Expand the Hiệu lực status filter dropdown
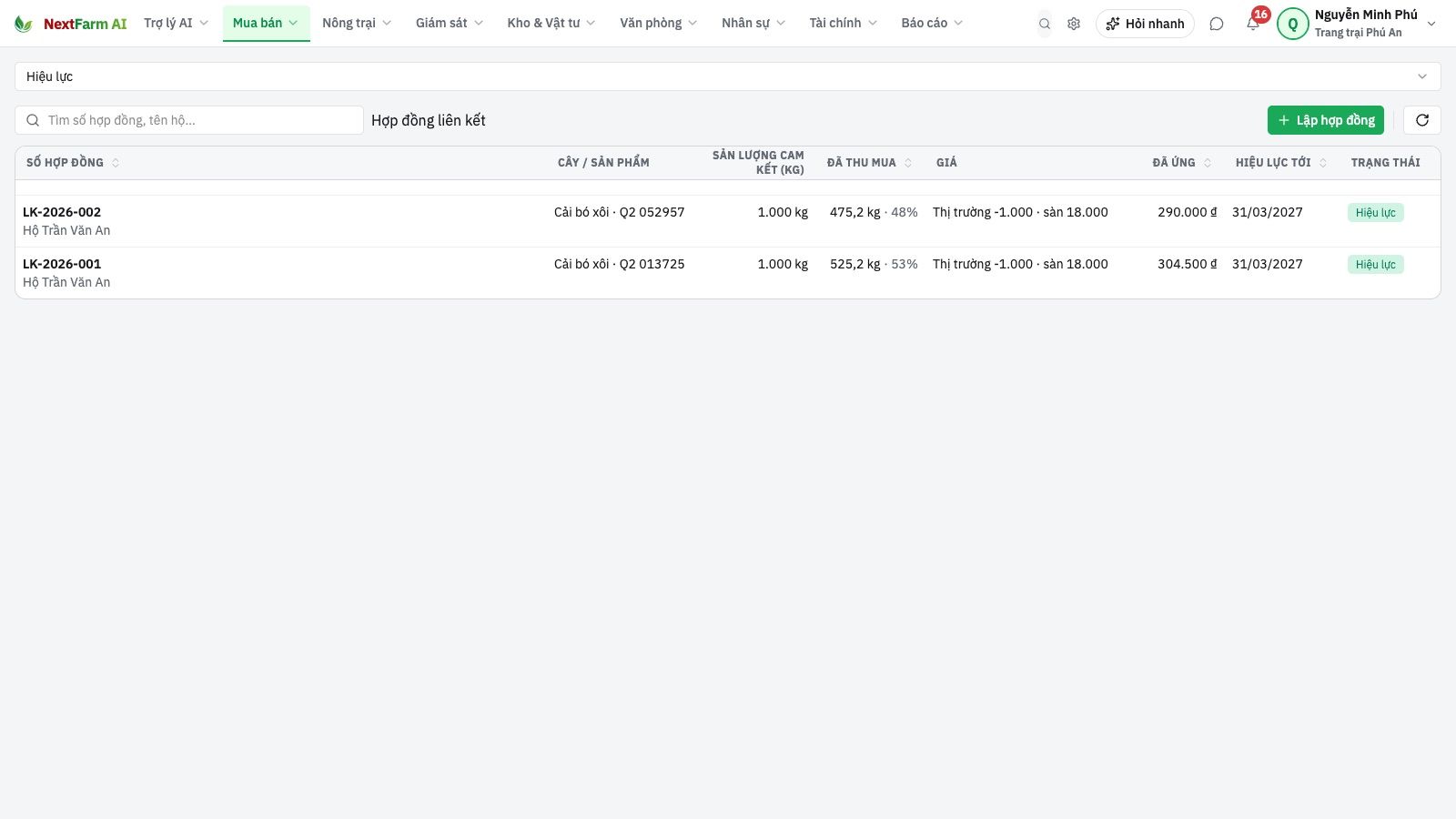Viewport: 1456px width, 819px height. click(x=728, y=76)
